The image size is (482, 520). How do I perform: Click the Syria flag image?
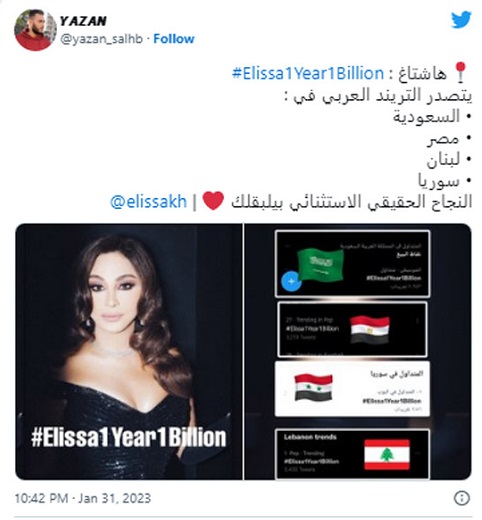coord(313,387)
